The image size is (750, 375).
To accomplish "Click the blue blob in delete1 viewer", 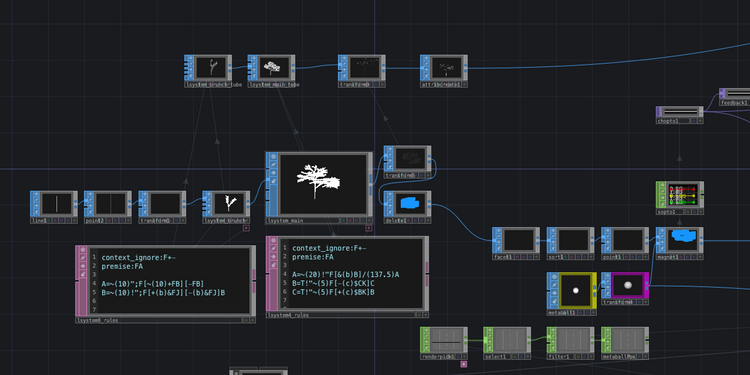I will pyautogui.click(x=409, y=204).
